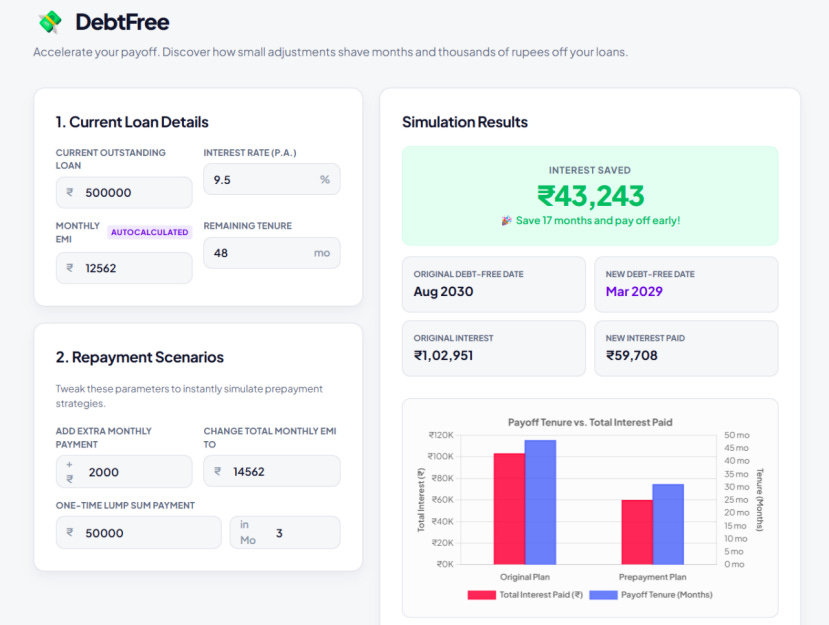829x625 pixels.
Task: Click the Original Plan red interest bar
Action: pyautogui.click(x=509, y=509)
